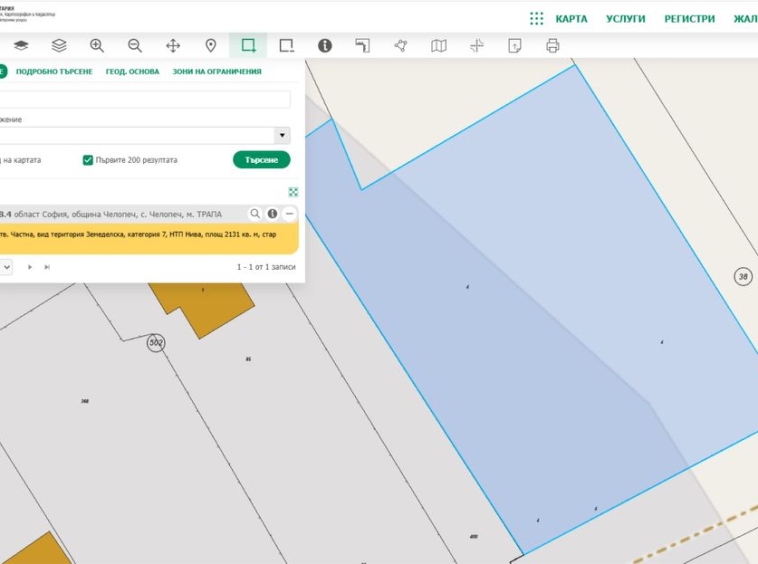
Task: Click the printer icon in toolbar
Action: pyautogui.click(x=553, y=46)
